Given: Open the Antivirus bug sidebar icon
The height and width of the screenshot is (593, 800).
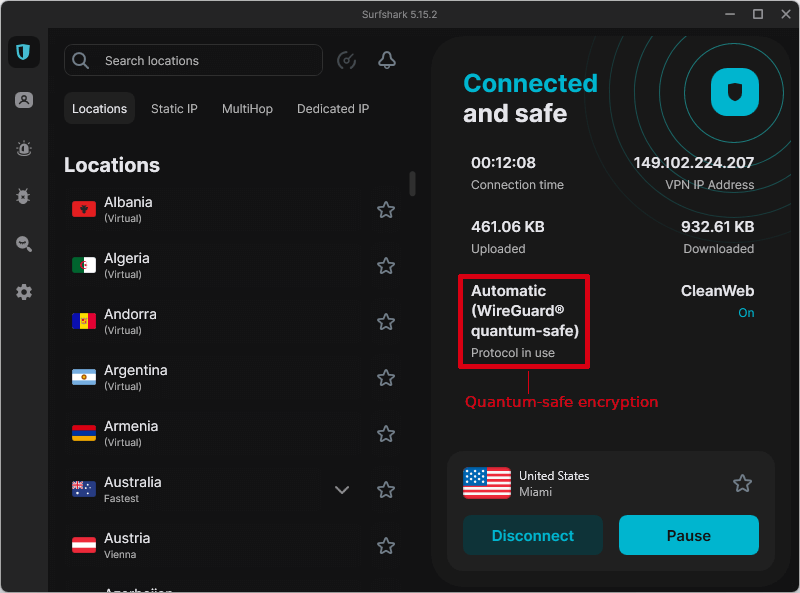Looking at the screenshot, I should pos(23,196).
